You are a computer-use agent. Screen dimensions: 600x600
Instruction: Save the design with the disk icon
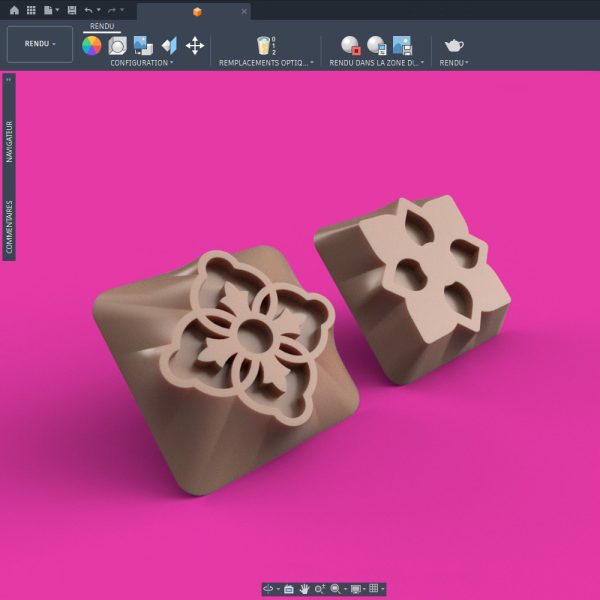(72, 10)
